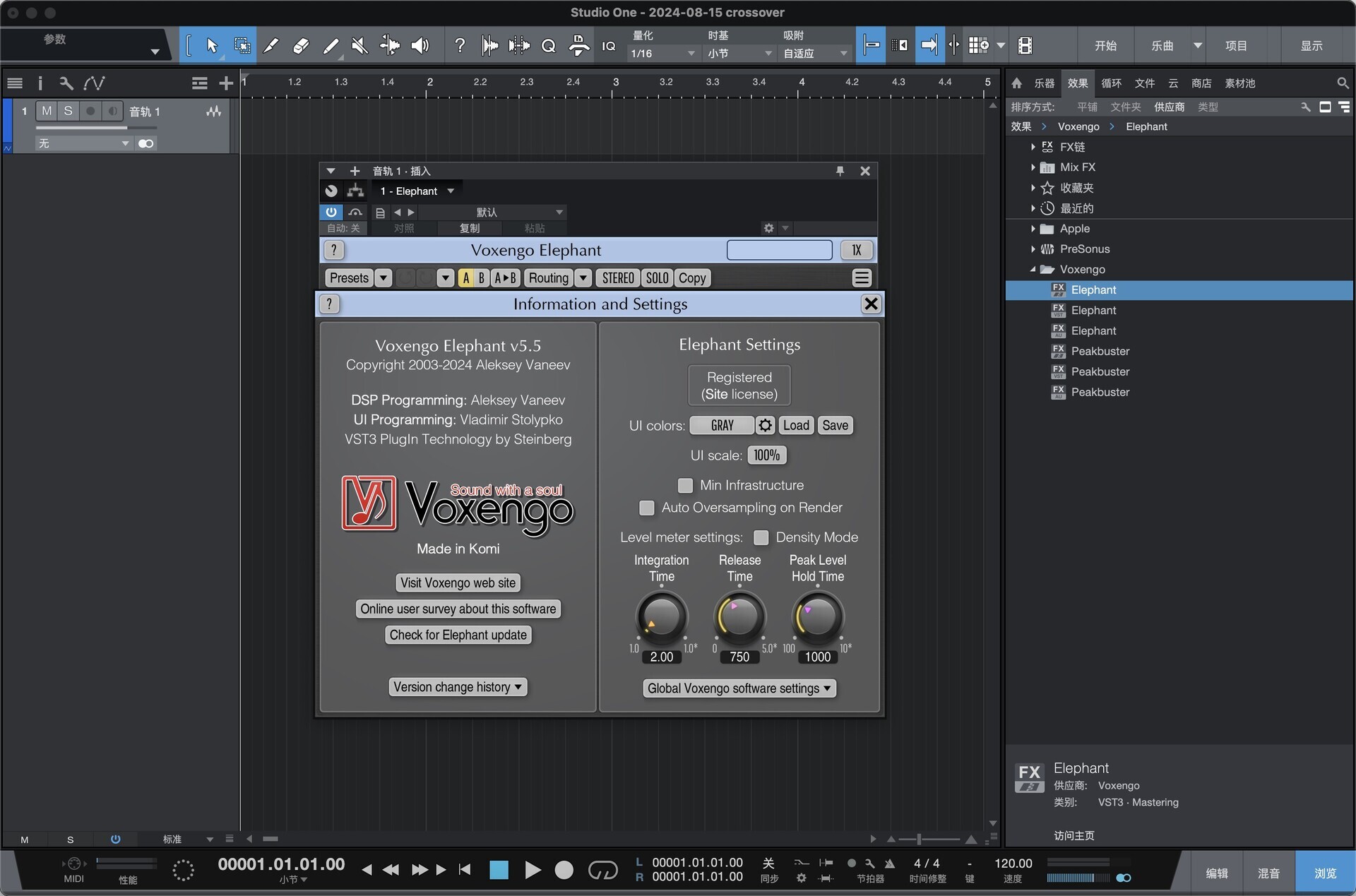Enable Auto Oversampling on Render
Screen dimensions: 1356x896
coord(646,508)
